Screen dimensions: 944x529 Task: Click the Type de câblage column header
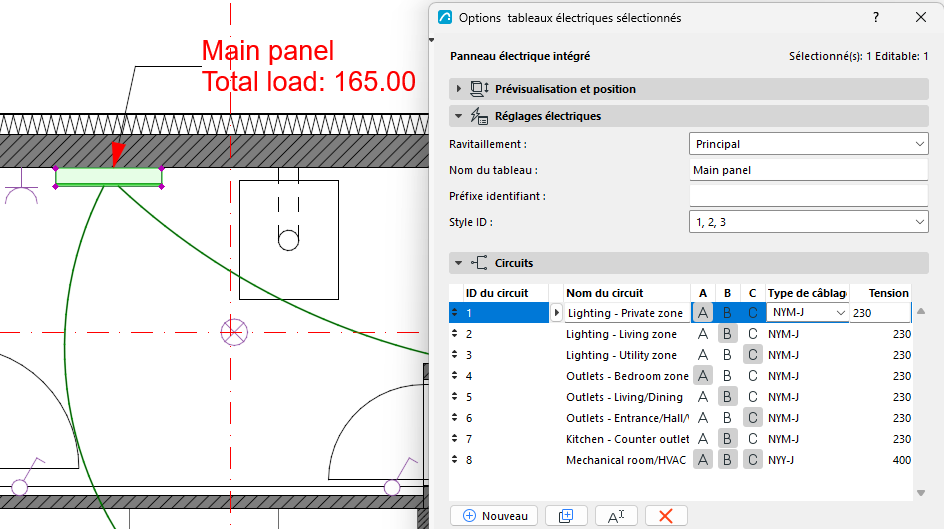[807, 293]
